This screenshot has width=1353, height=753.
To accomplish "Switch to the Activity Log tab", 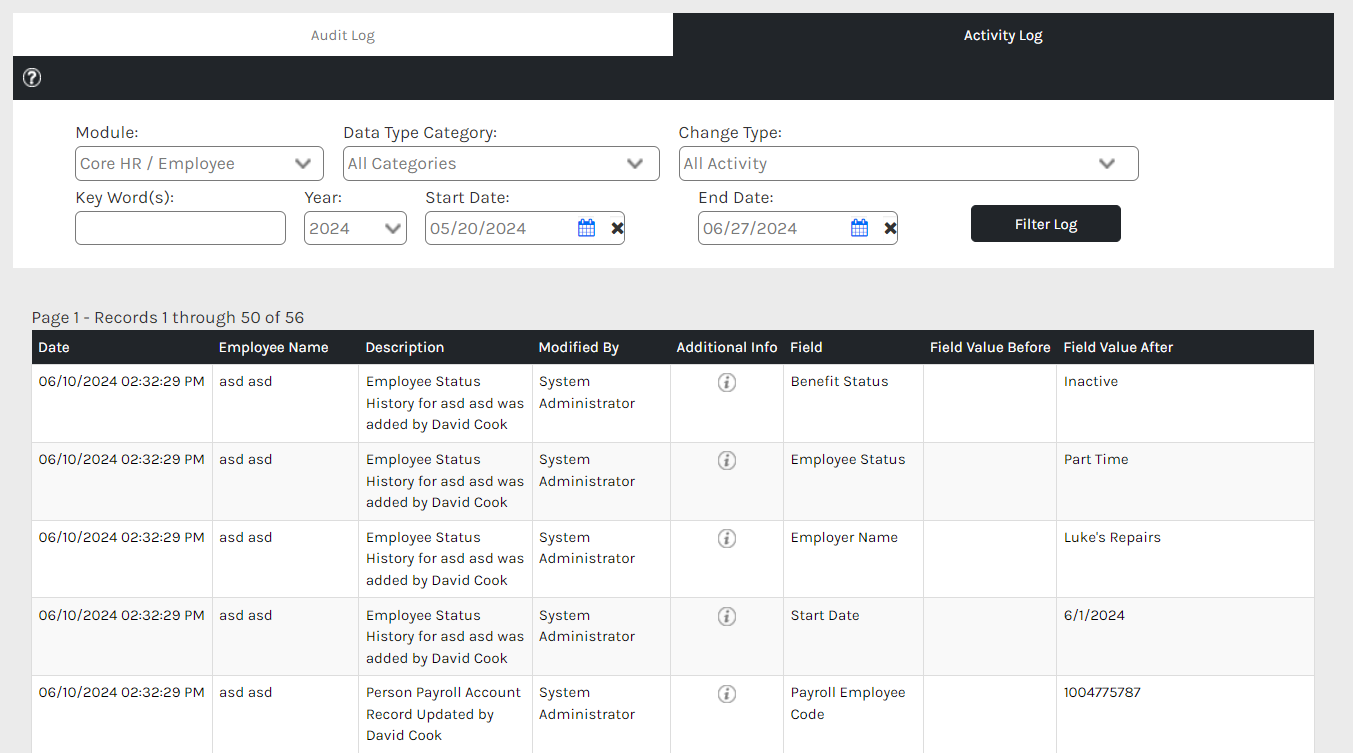I will [x=1003, y=35].
